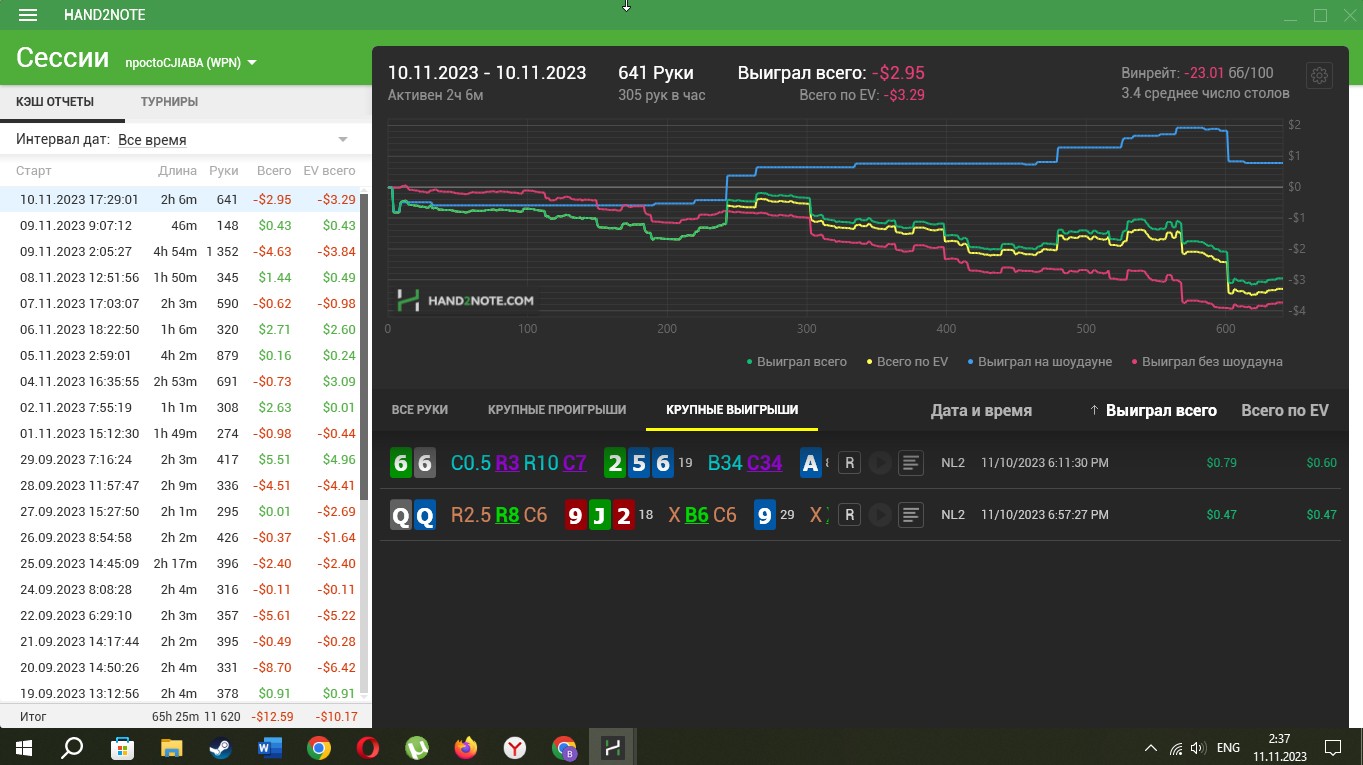Open the Hand2Note hamburger menu
The width and height of the screenshot is (1363, 765).
point(28,15)
